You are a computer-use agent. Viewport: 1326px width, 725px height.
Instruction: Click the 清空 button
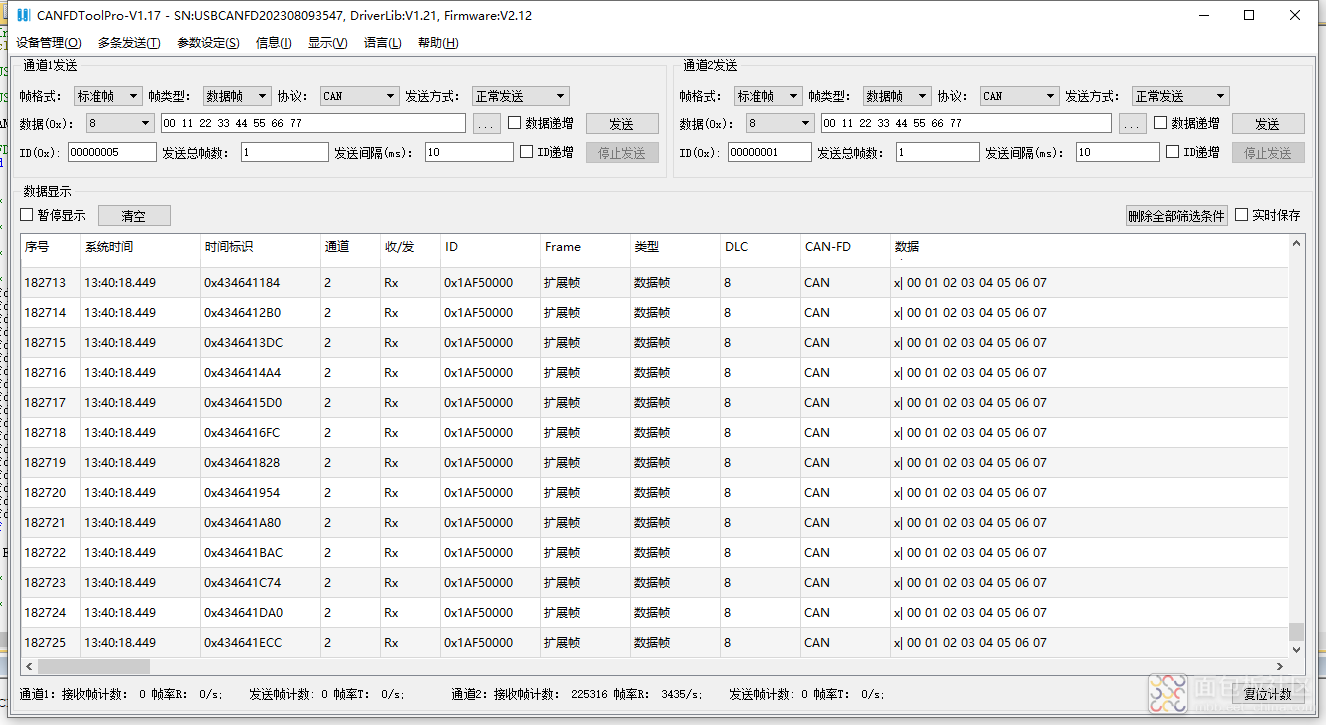click(x=134, y=216)
